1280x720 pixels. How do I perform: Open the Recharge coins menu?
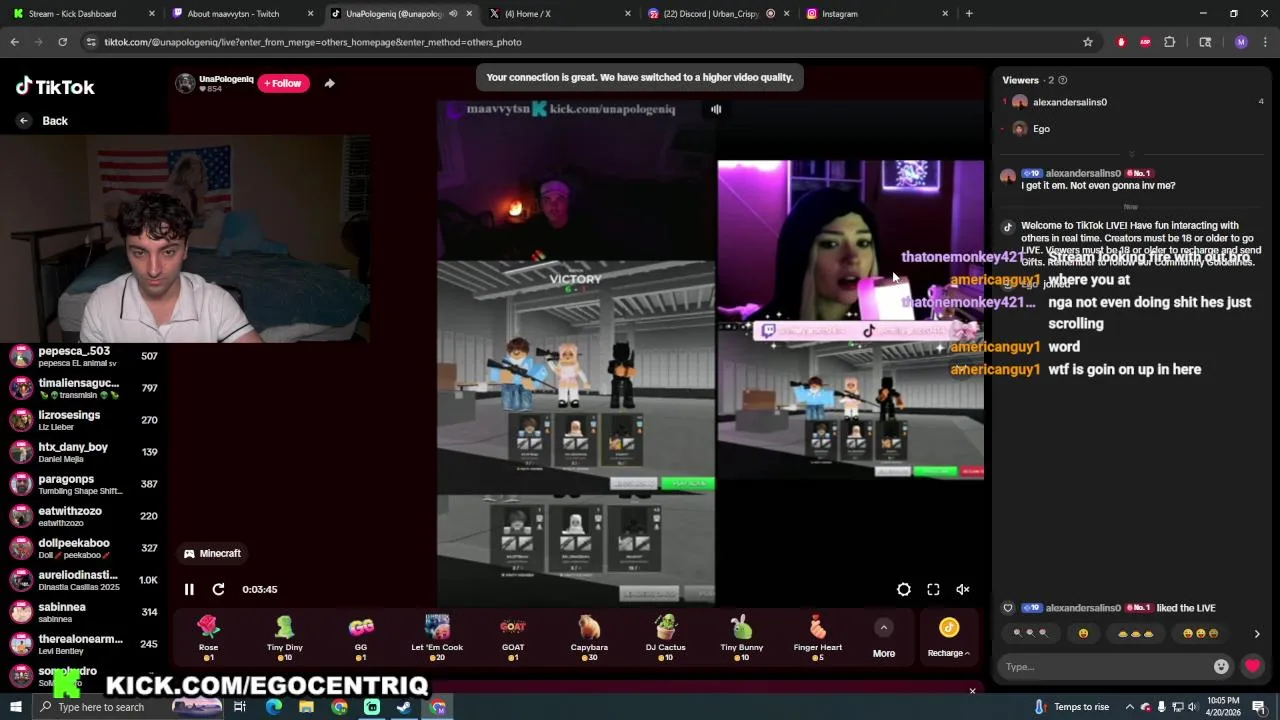point(948,638)
